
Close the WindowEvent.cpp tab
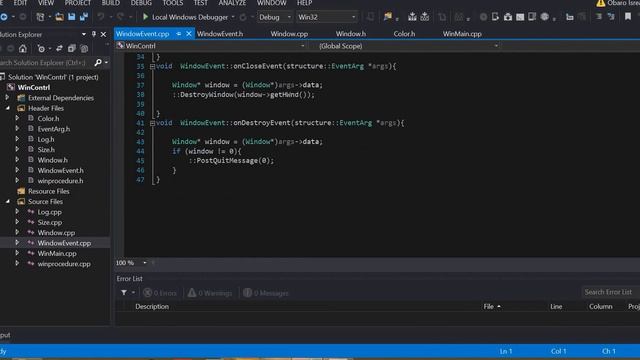pyautogui.click(x=189, y=34)
